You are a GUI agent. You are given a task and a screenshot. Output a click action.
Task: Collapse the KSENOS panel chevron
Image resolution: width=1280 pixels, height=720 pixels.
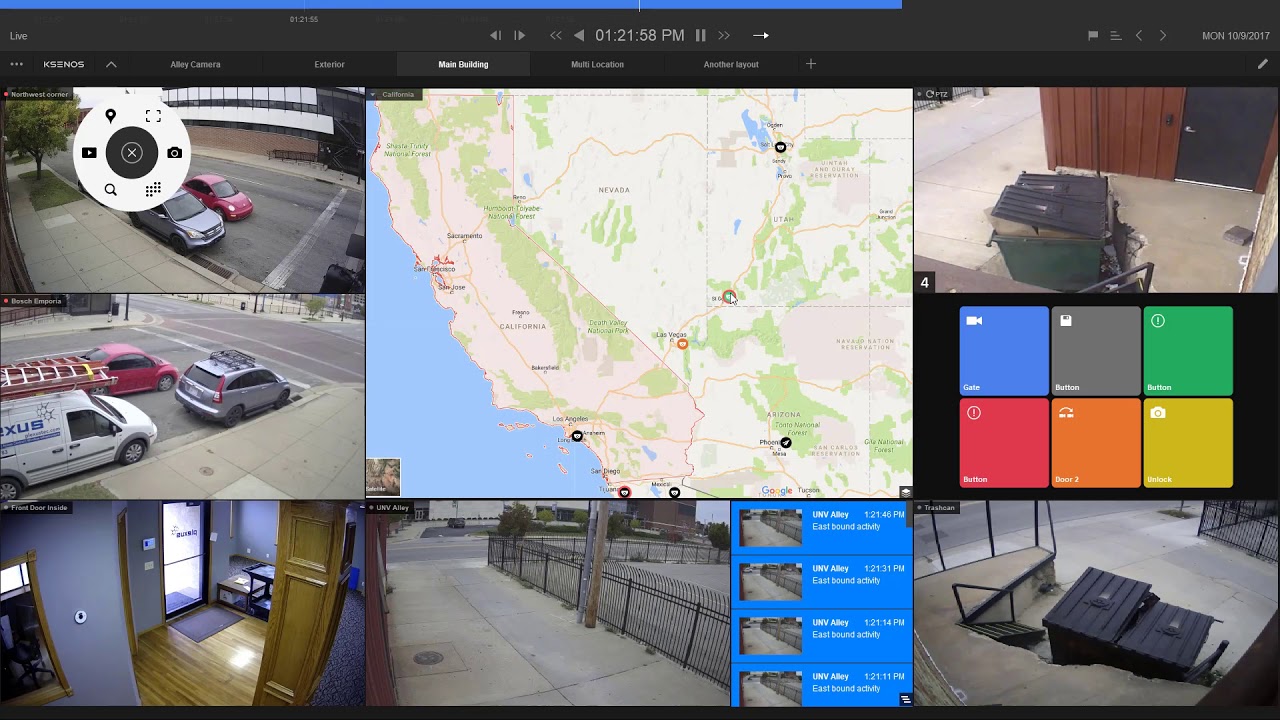click(111, 64)
